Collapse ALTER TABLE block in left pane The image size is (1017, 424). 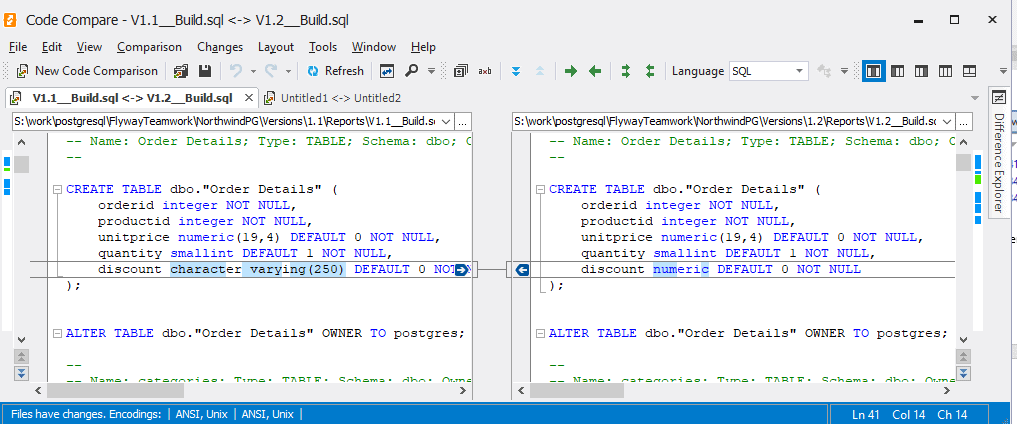pyautogui.click(x=57, y=333)
